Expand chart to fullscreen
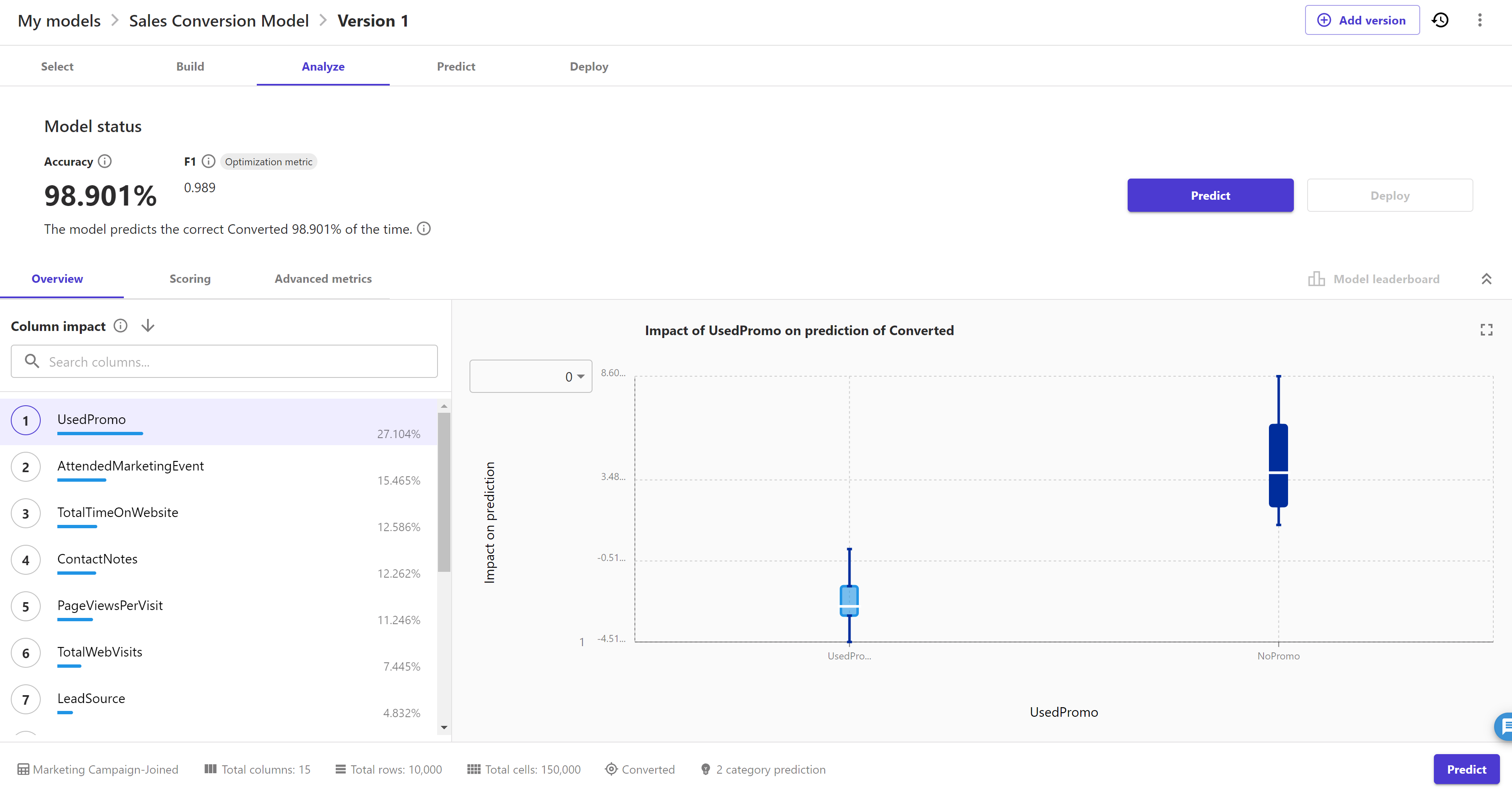This screenshot has height=789, width=1512. point(1485,330)
